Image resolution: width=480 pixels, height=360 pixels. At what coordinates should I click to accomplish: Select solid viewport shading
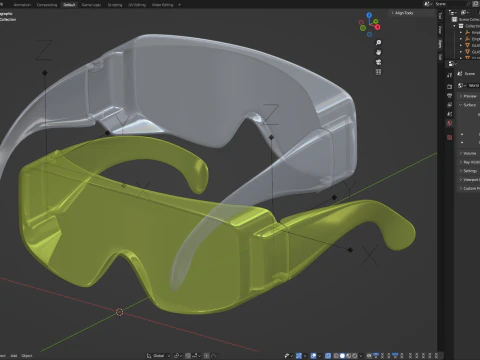coord(342,356)
